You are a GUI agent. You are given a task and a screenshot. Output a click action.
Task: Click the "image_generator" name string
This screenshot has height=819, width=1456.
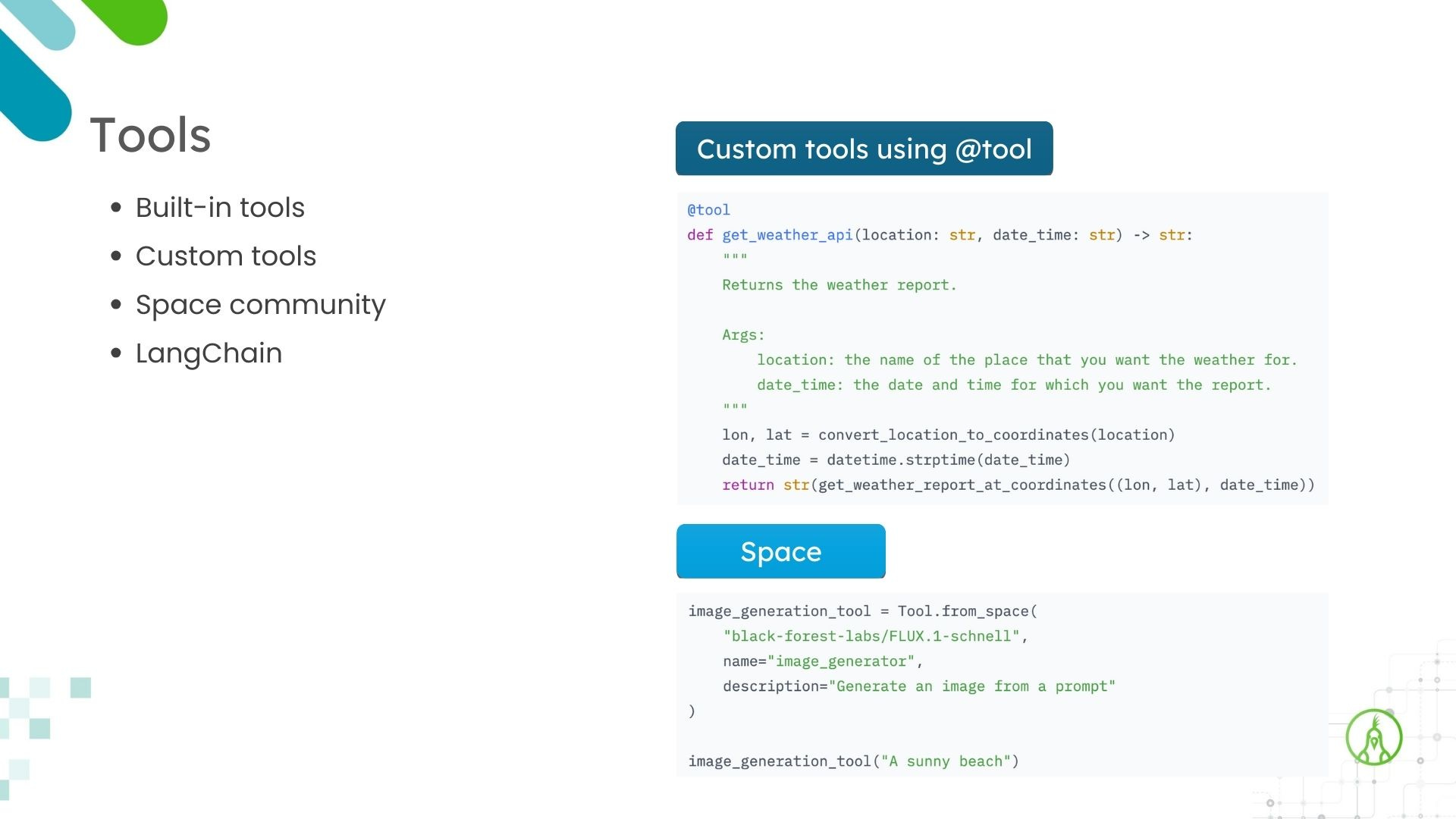[840, 661]
